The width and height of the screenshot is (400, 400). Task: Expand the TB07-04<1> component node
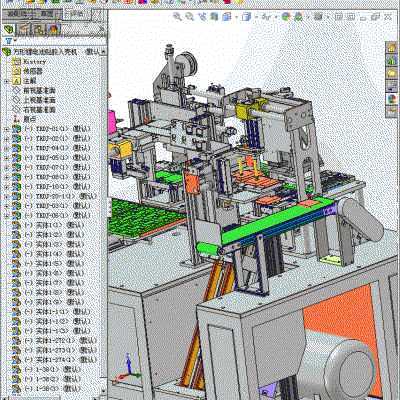pyautogui.click(x=6, y=148)
